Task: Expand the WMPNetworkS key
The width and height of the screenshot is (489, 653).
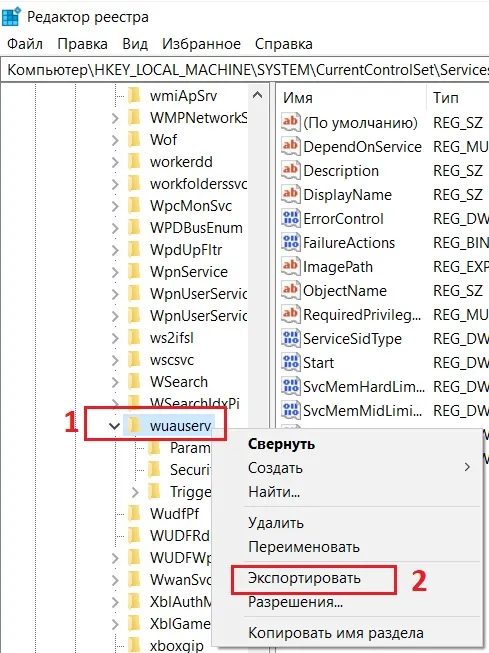Action: (x=115, y=118)
